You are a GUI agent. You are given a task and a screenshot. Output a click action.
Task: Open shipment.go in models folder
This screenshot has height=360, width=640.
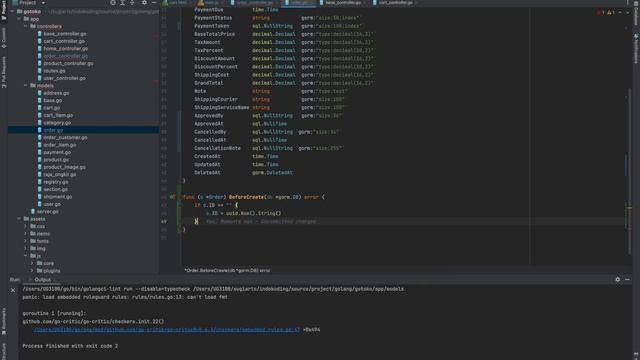coord(58,196)
